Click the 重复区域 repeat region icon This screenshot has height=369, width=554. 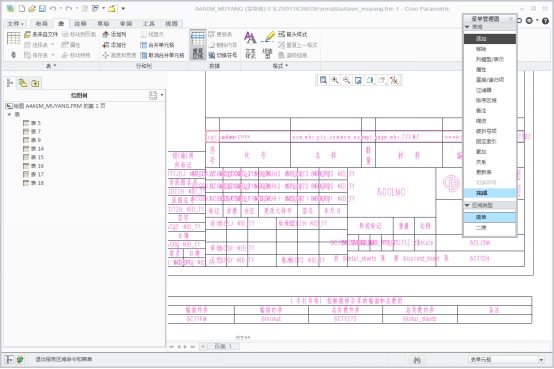click(x=198, y=45)
